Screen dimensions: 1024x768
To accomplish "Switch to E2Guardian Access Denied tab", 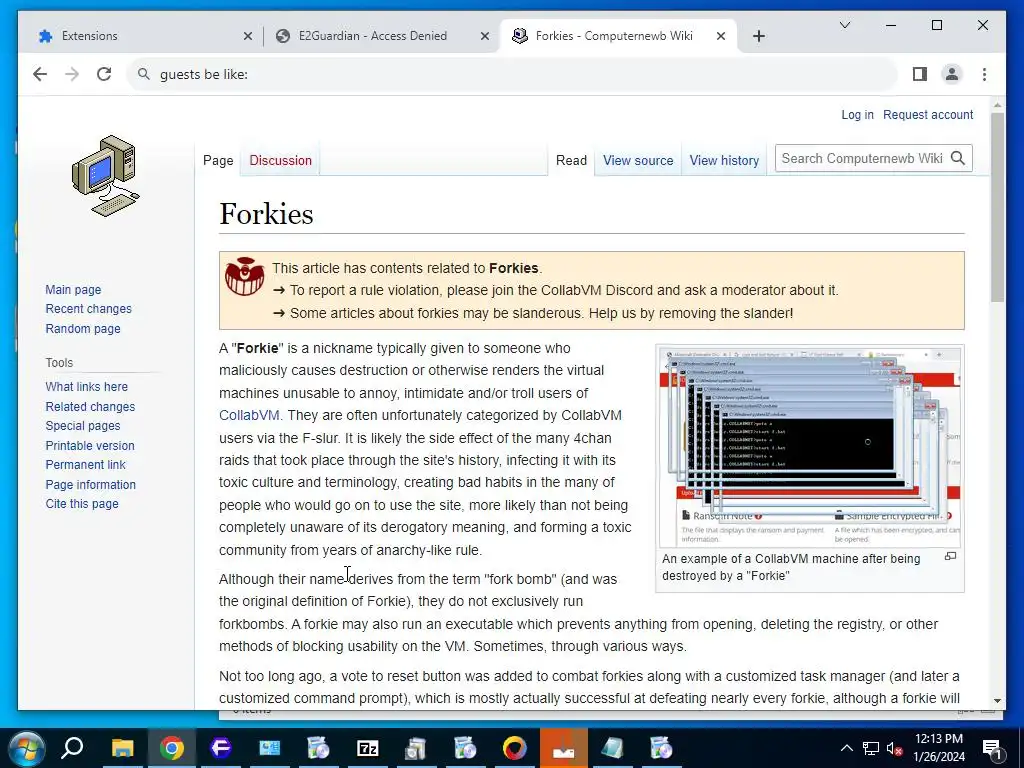I will click(x=382, y=36).
